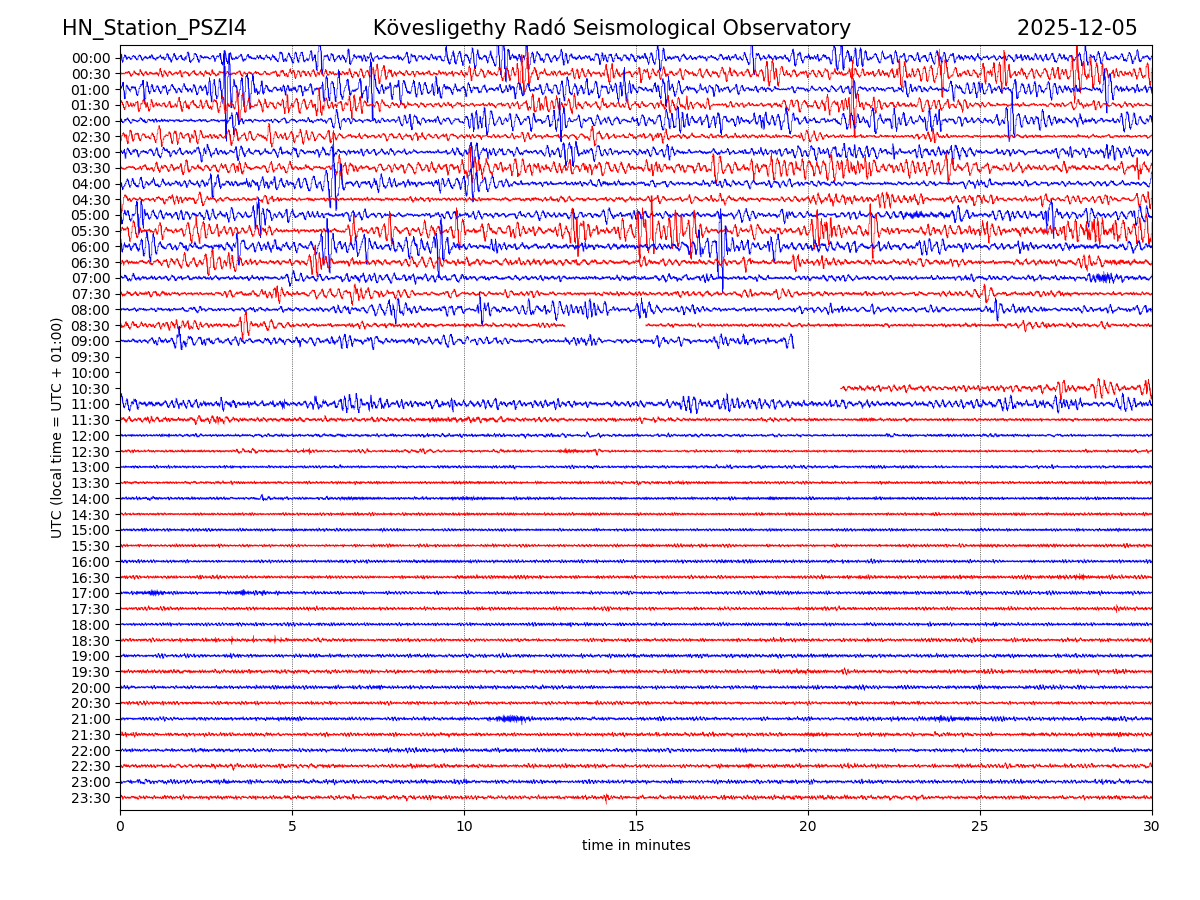Click the 15 minute tick on x-axis

pyautogui.click(x=636, y=826)
